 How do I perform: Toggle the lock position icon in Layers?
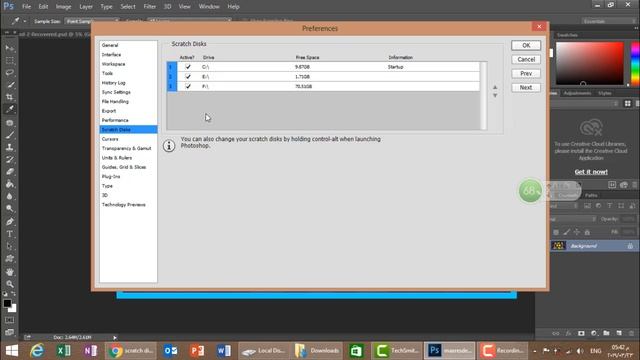[x=576, y=232]
